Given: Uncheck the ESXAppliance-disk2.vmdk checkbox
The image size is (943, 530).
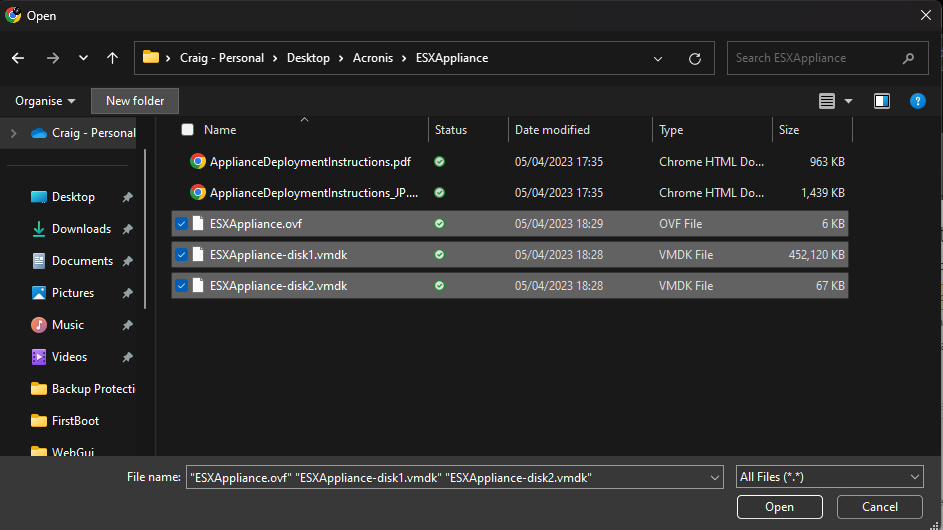Looking at the screenshot, I should coord(182,286).
